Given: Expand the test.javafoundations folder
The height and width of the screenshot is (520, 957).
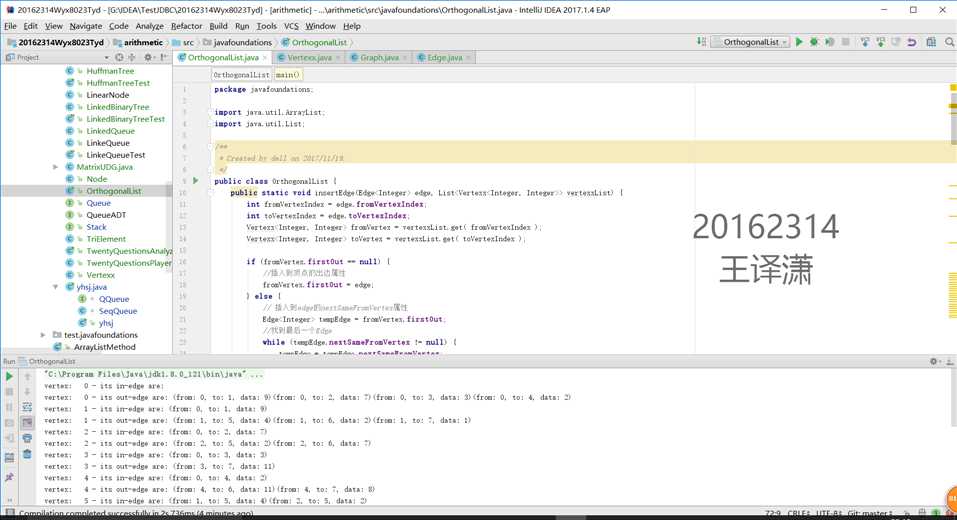Looking at the screenshot, I should point(43,335).
